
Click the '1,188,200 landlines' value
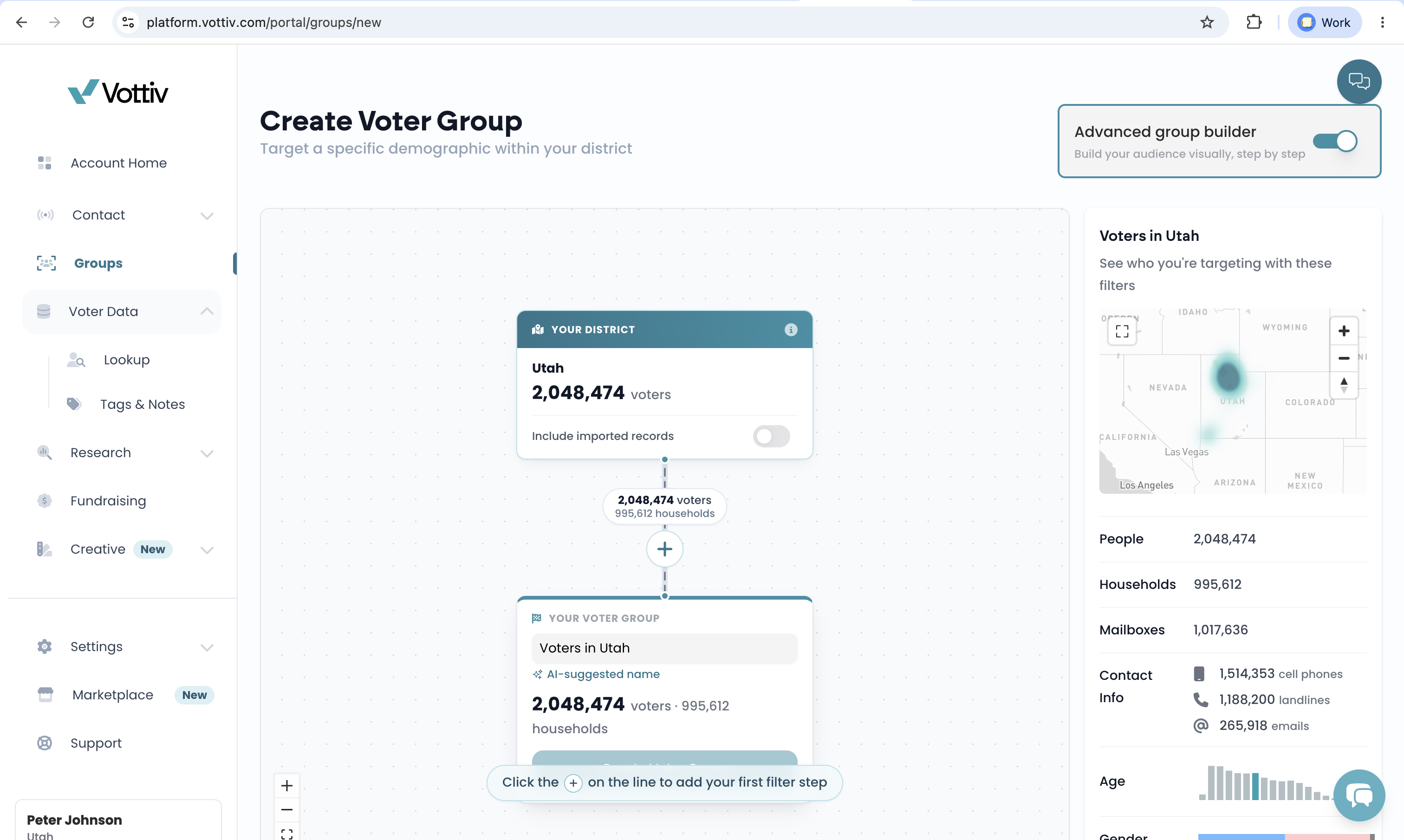(x=1274, y=700)
